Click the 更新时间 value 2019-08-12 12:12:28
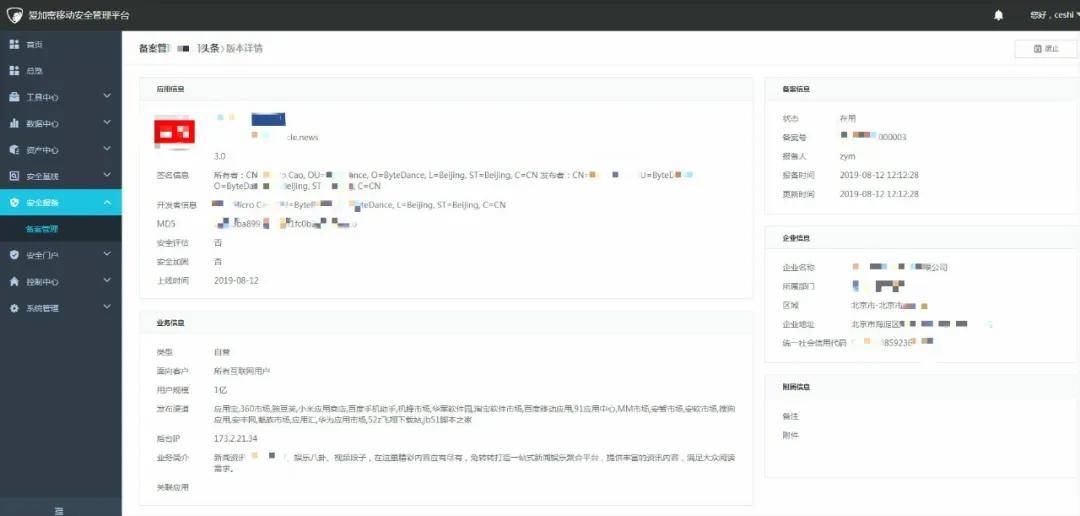1080x516 pixels. point(879,194)
